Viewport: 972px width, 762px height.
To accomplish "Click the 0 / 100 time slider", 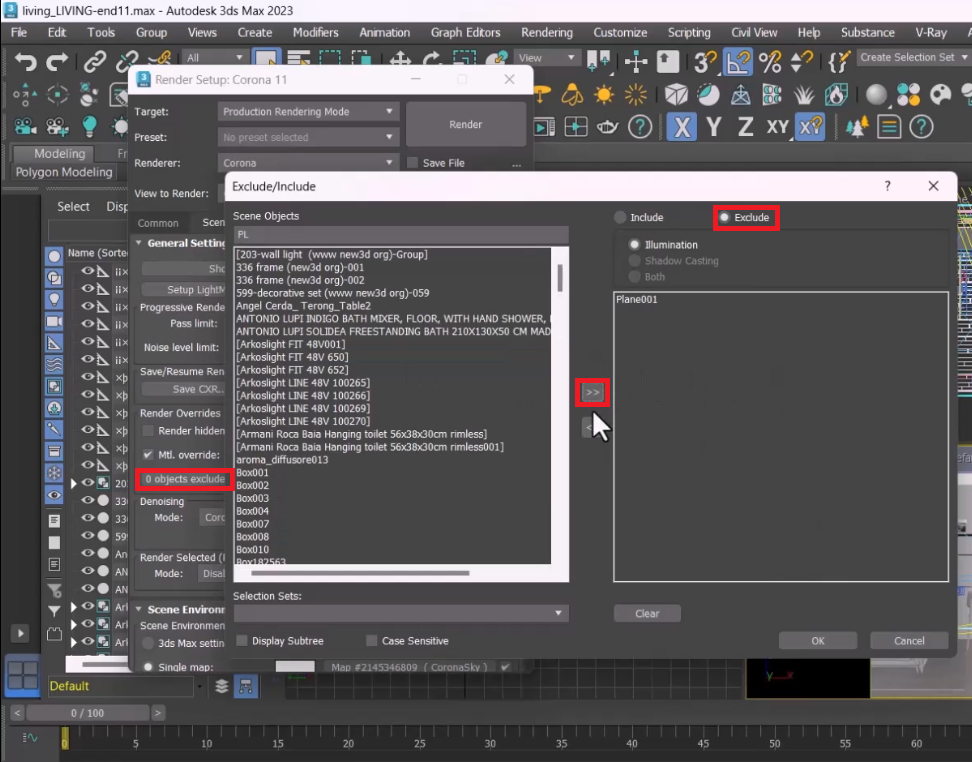I will (x=87, y=713).
